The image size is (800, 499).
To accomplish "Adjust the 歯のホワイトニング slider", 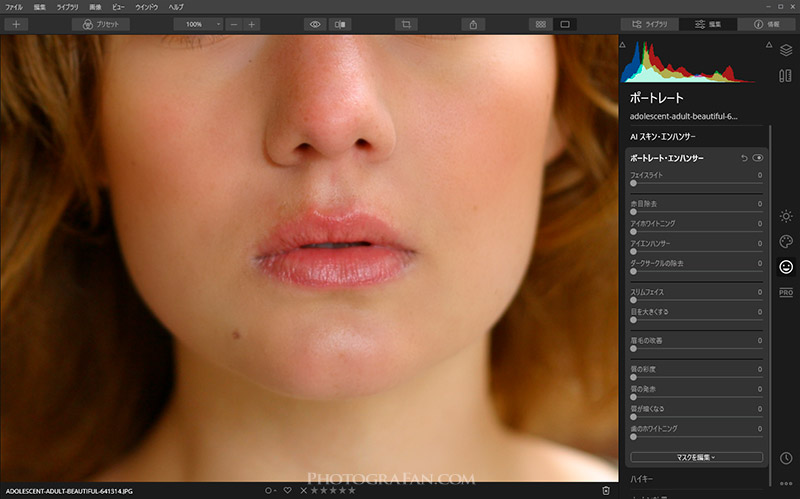I will click(697, 437).
